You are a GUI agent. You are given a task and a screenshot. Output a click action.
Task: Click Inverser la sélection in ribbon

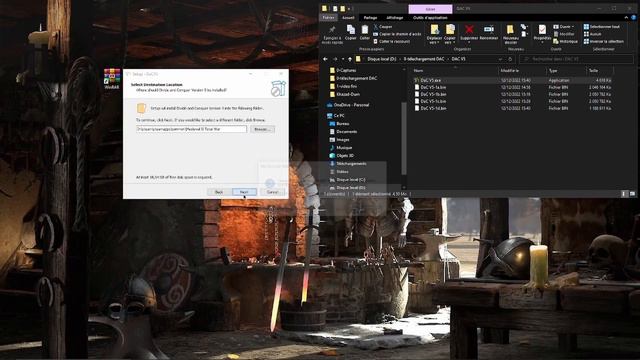[x=604, y=42]
